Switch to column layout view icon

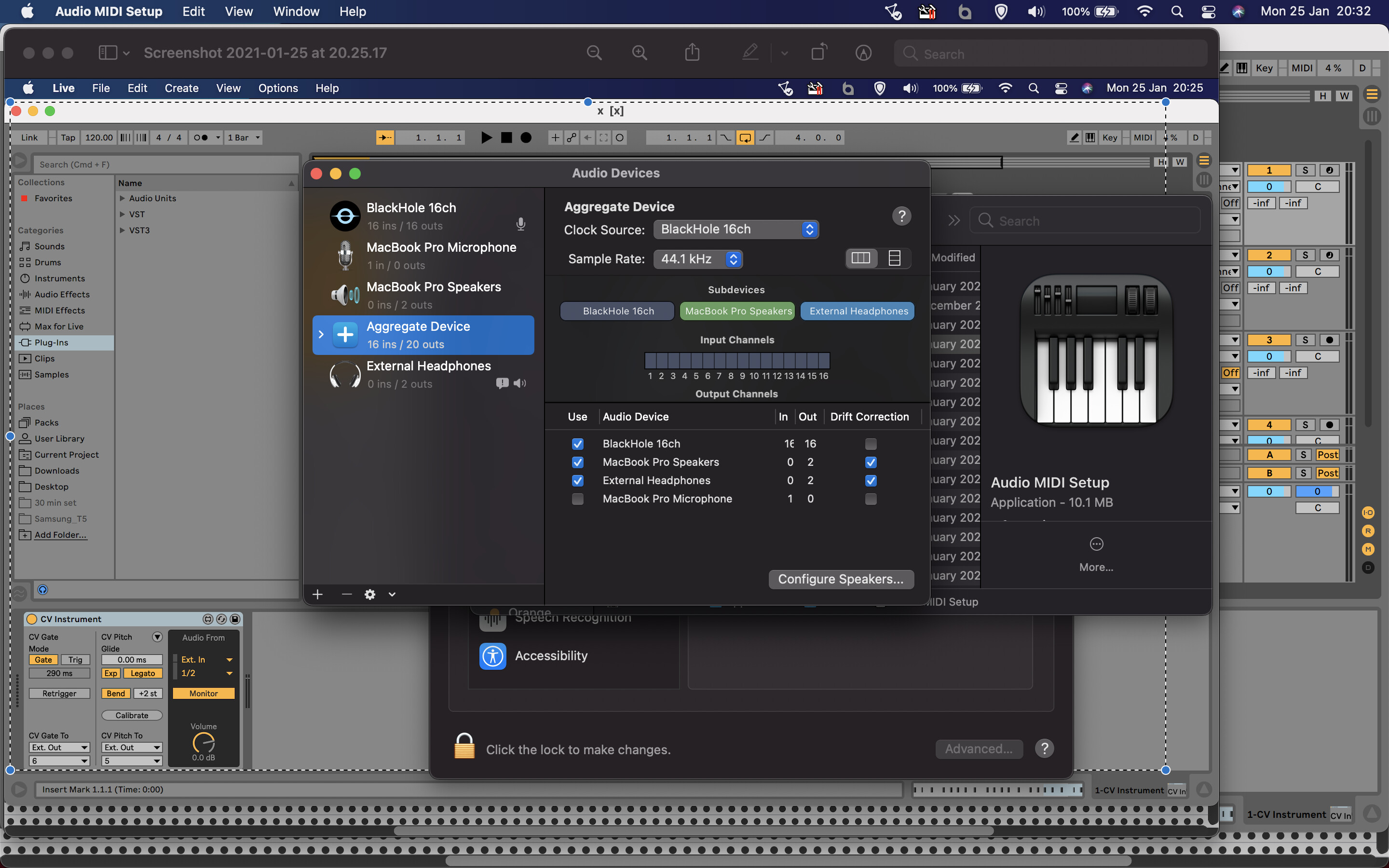point(860,258)
